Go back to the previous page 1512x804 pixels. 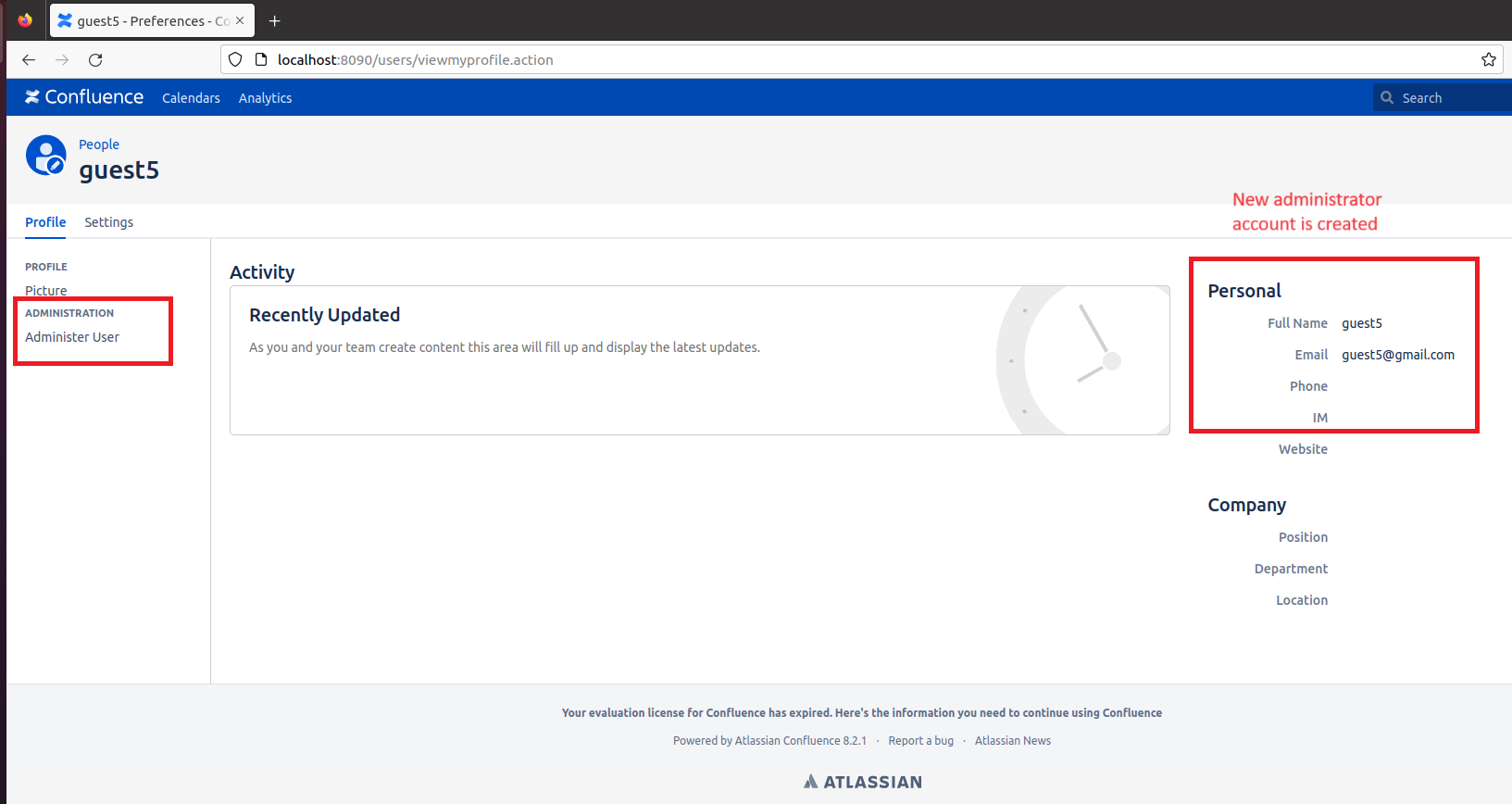(29, 59)
